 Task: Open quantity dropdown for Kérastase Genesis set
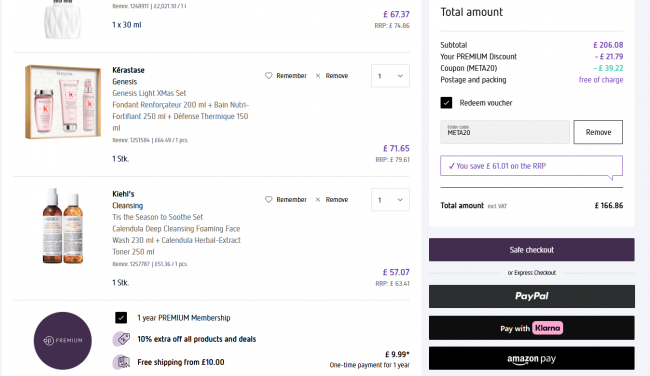(x=390, y=76)
